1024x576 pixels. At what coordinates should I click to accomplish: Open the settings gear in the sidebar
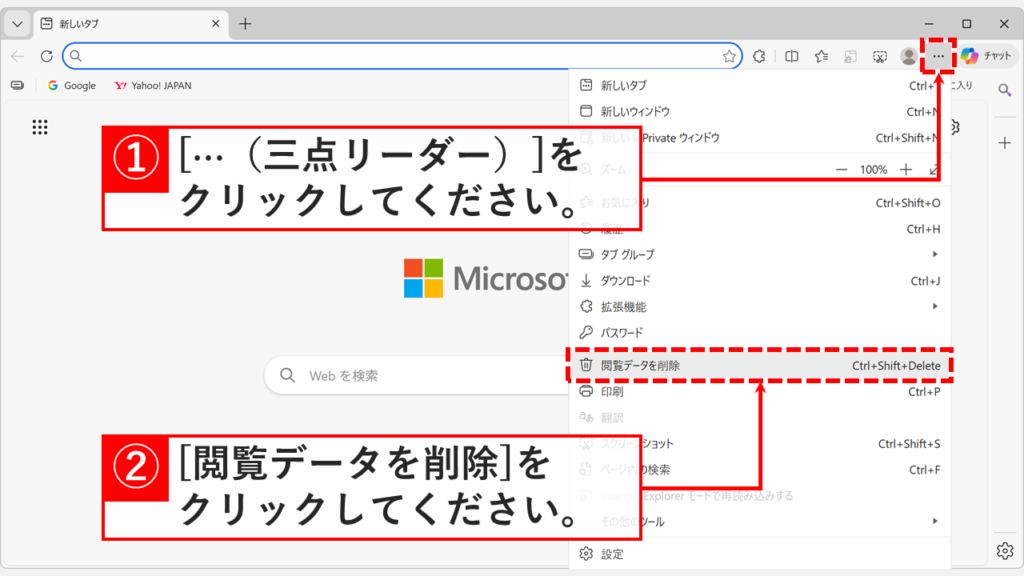(x=1004, y=549)
